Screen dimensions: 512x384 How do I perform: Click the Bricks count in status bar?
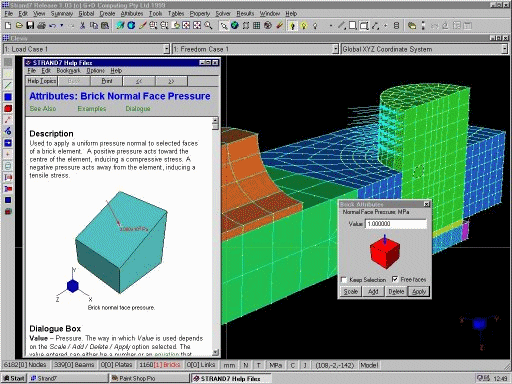(160, 365)
